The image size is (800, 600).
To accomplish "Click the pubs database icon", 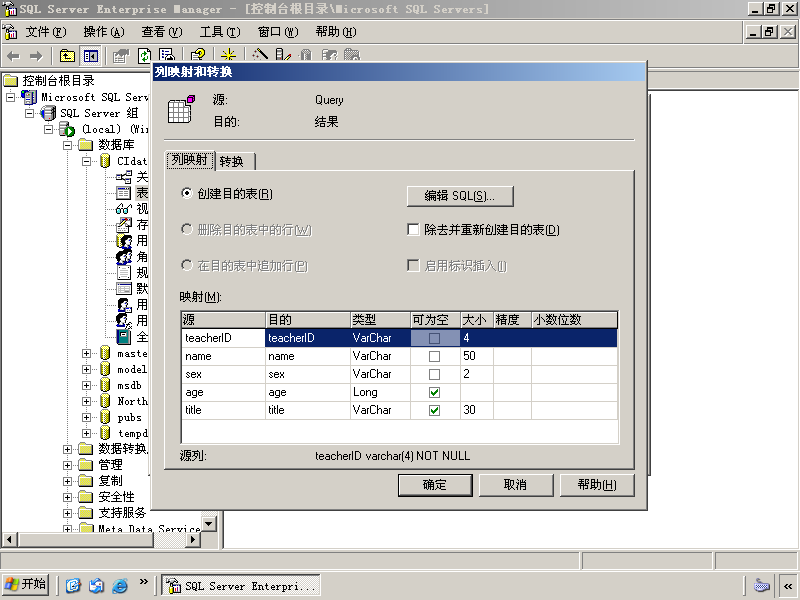I will [105, 417].
